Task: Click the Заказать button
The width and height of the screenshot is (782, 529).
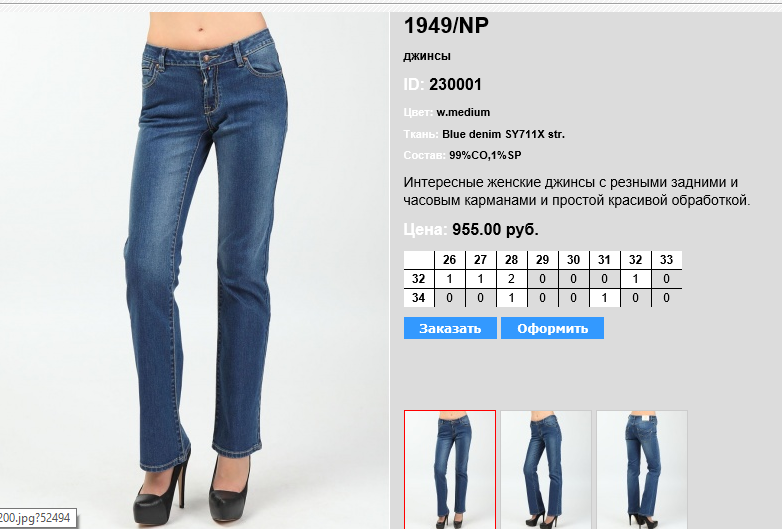Action: point(450,328)
